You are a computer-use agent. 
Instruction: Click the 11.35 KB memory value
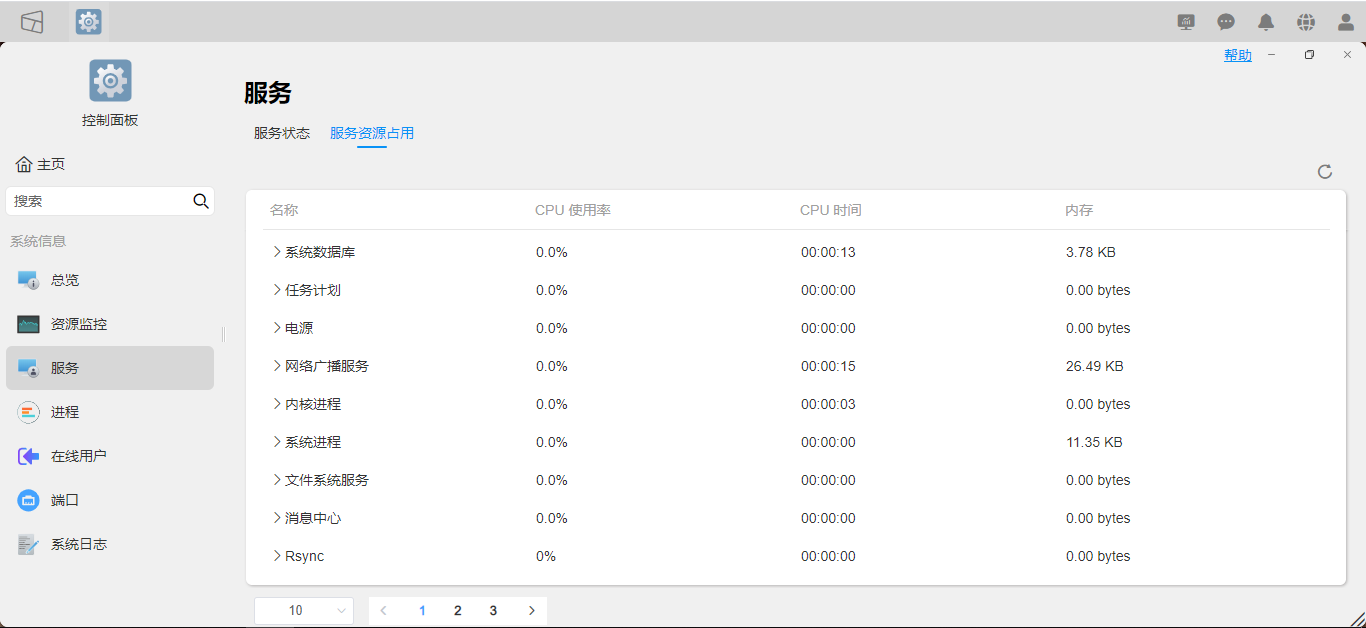click(x=1094, y=442)
